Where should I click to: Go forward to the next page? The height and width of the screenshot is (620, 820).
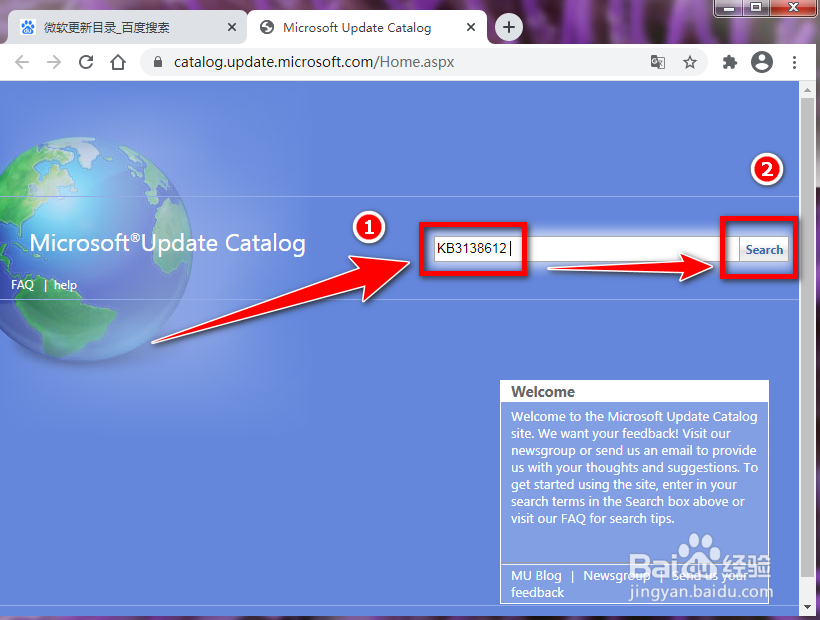pos(54,62)
